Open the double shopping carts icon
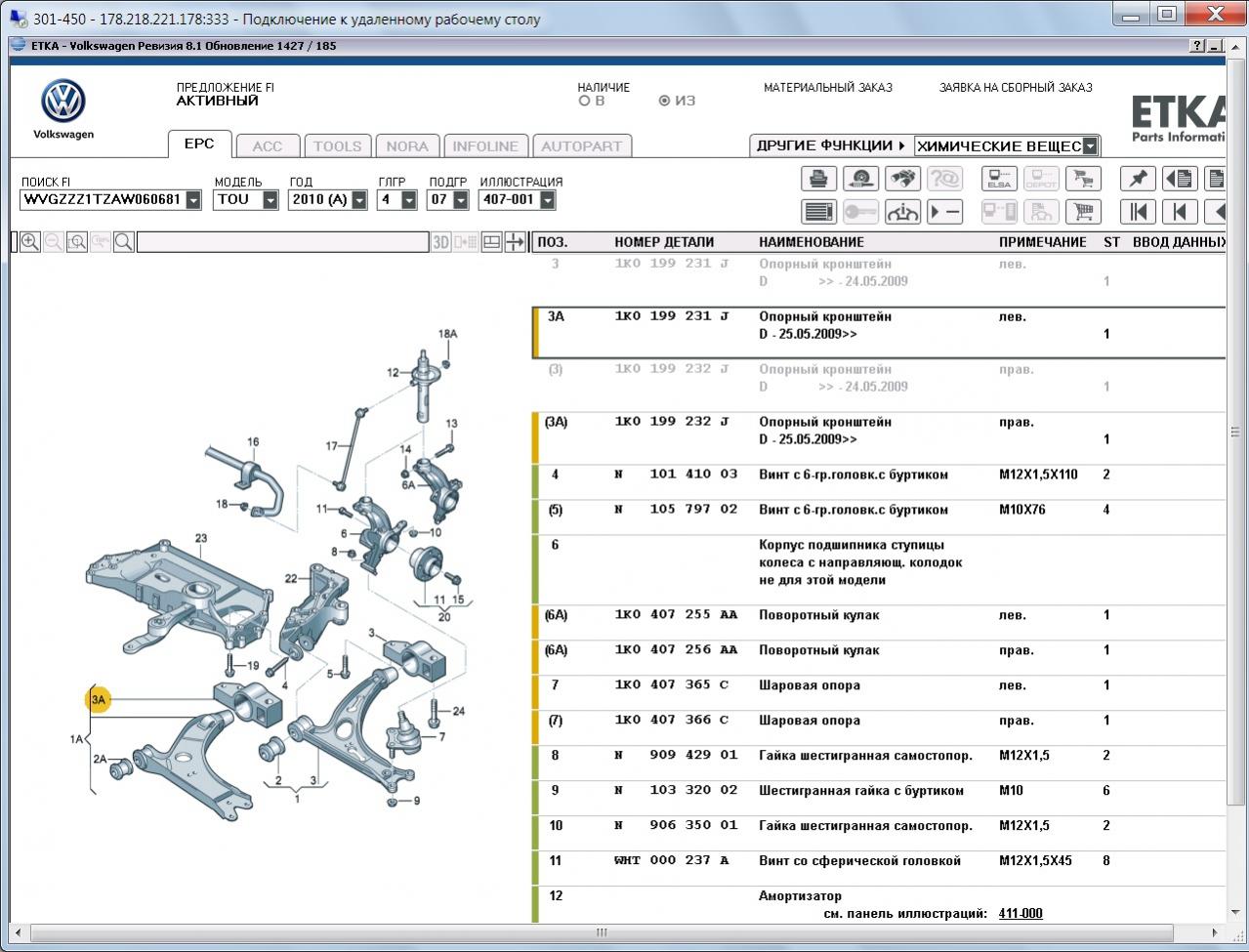Viewport: 1249px width, 952px height. point(1083,179)
